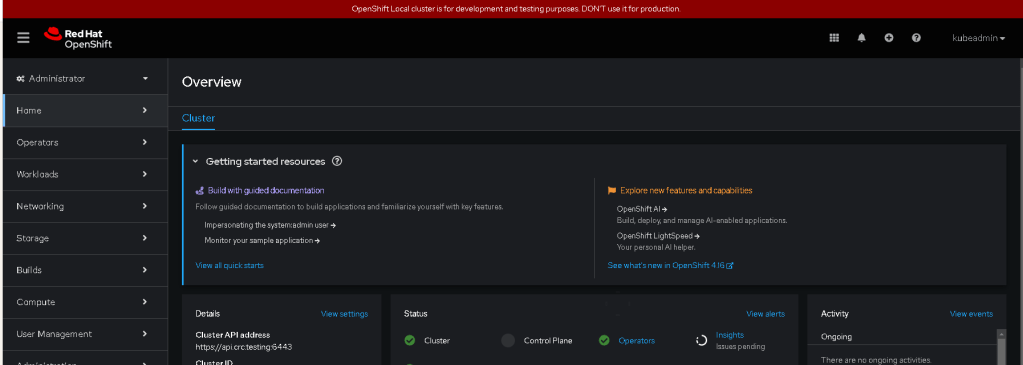Open the Operators status link
1023x365 pixels.
637,340
